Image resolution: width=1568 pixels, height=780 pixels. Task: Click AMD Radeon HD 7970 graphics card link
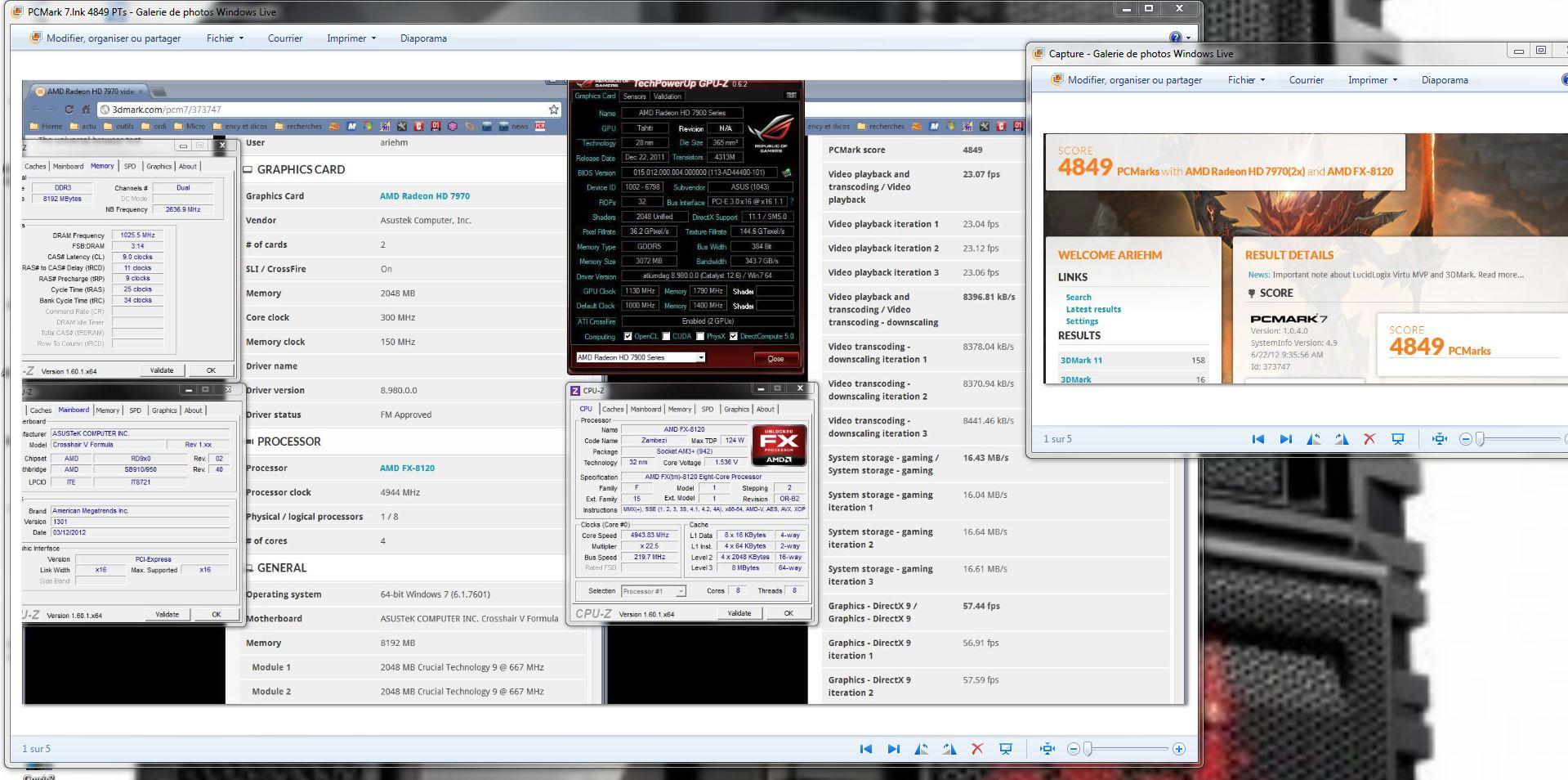coord(425,196)
